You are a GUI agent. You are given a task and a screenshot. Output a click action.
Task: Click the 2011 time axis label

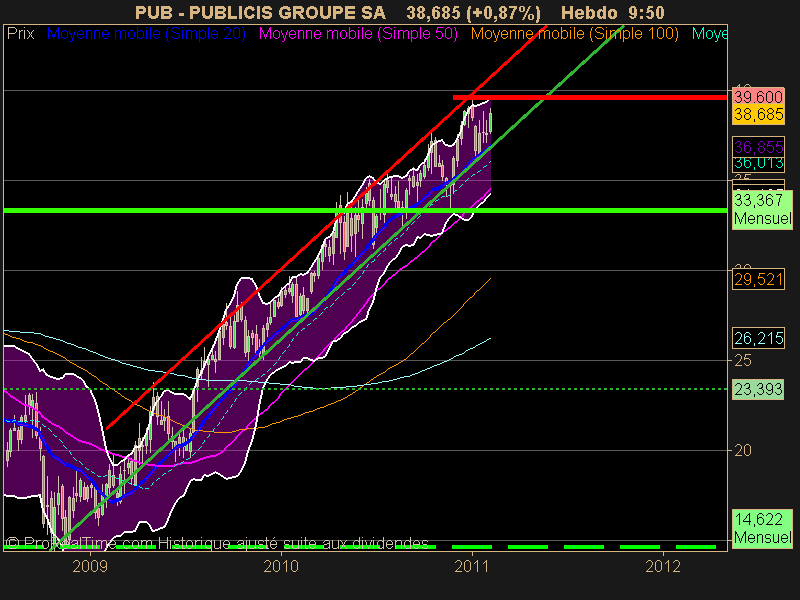472,566
